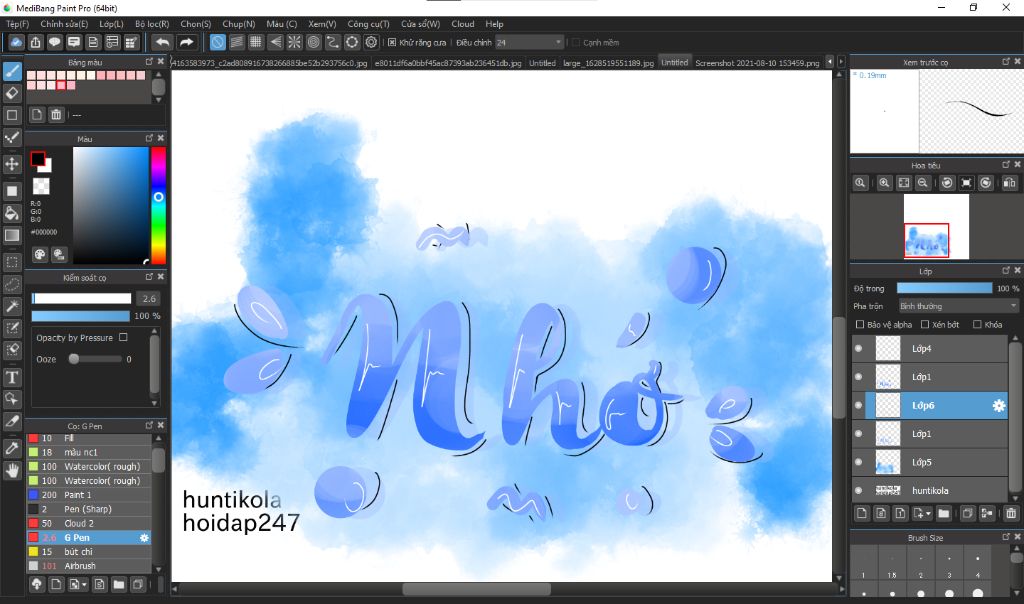Open the color palette wheel button
Image resolution: width=1024 pixels, height=604 pixels.
click(x=40, y=255)
